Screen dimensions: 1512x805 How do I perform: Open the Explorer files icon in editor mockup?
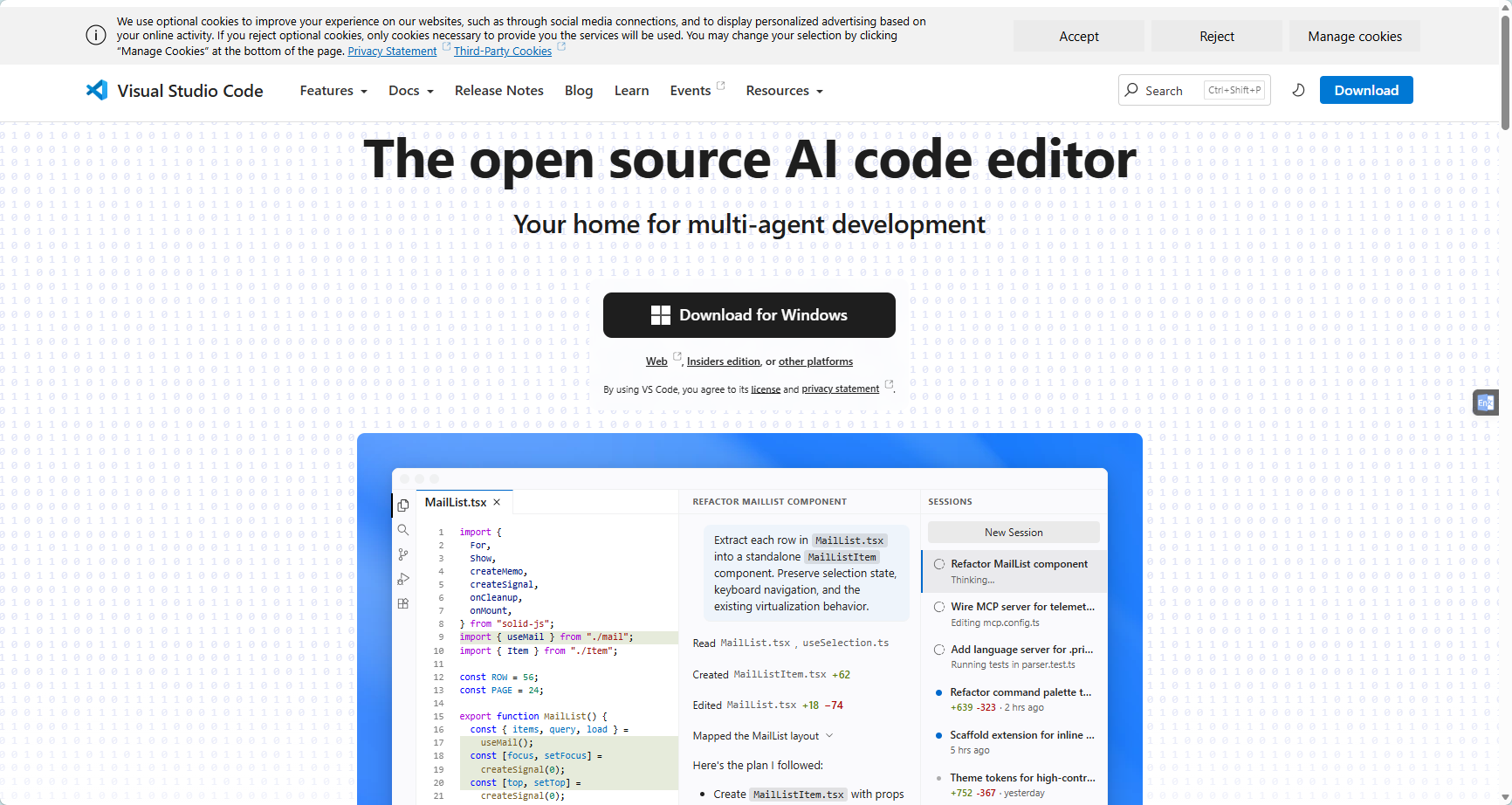402,505
